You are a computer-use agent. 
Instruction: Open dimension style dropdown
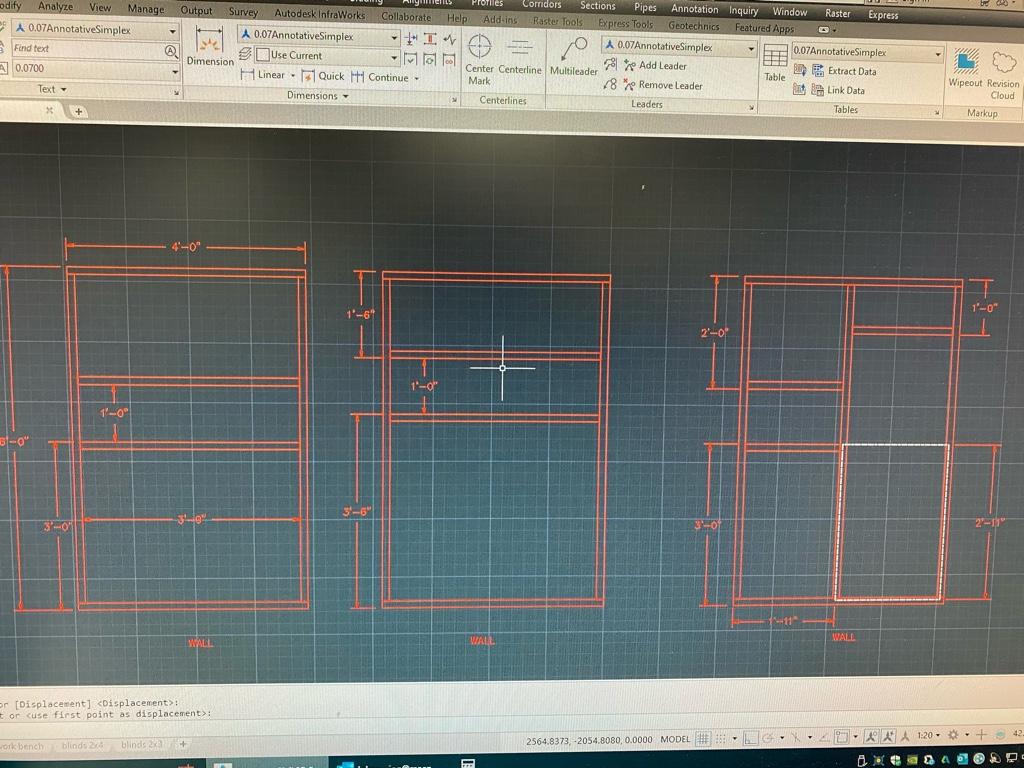pyautogui.click(x=394, y=38)
